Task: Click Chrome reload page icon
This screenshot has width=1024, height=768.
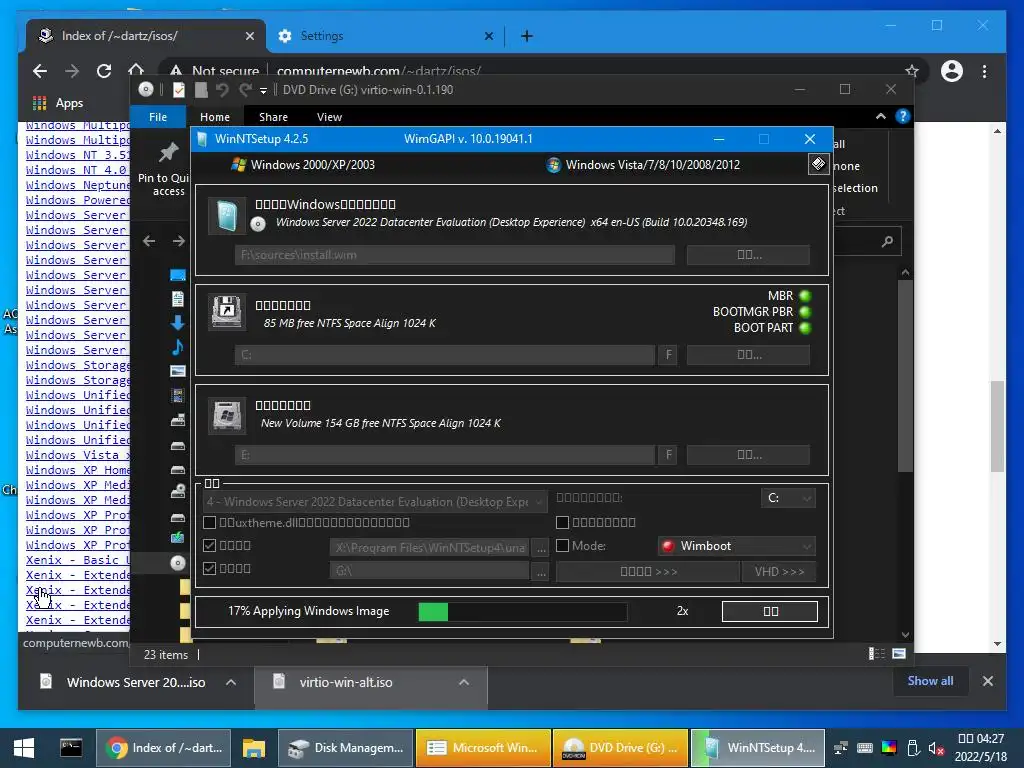Action: (104, 71)
